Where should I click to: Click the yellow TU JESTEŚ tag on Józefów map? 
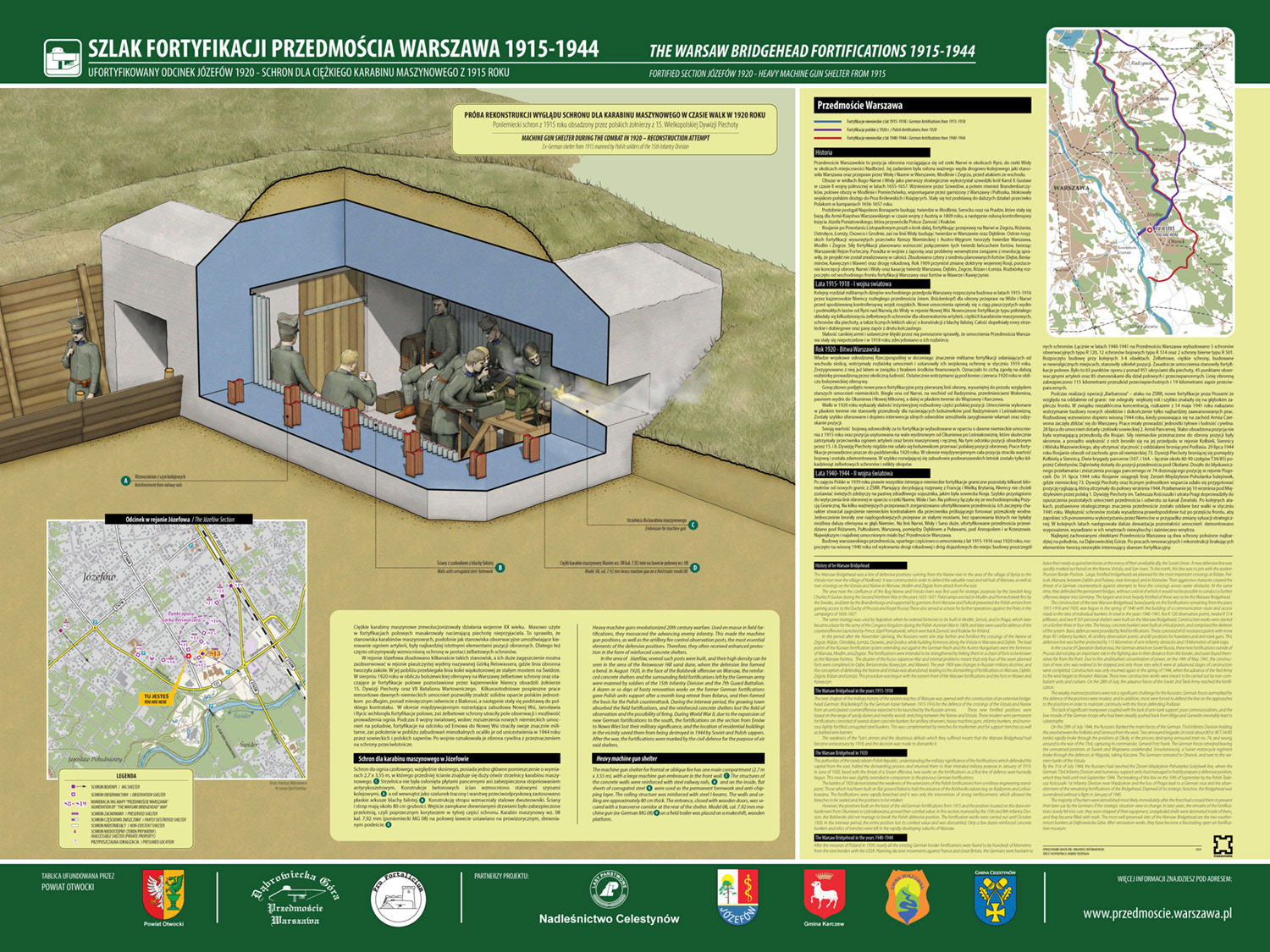pyautogui.click(x=157, y=699)
